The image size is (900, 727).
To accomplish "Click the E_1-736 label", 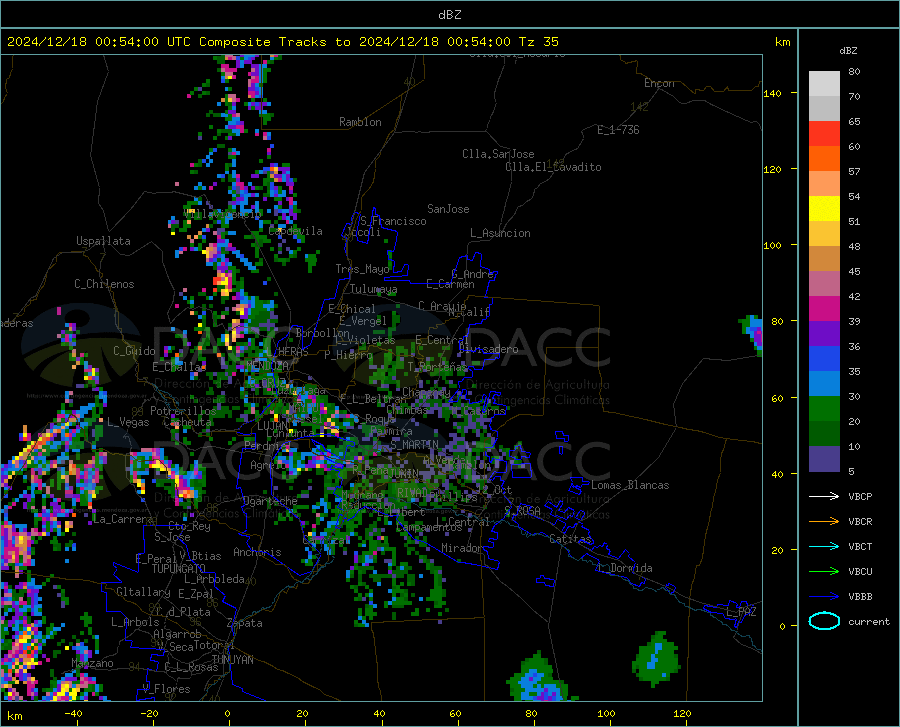I will (618, 130).
